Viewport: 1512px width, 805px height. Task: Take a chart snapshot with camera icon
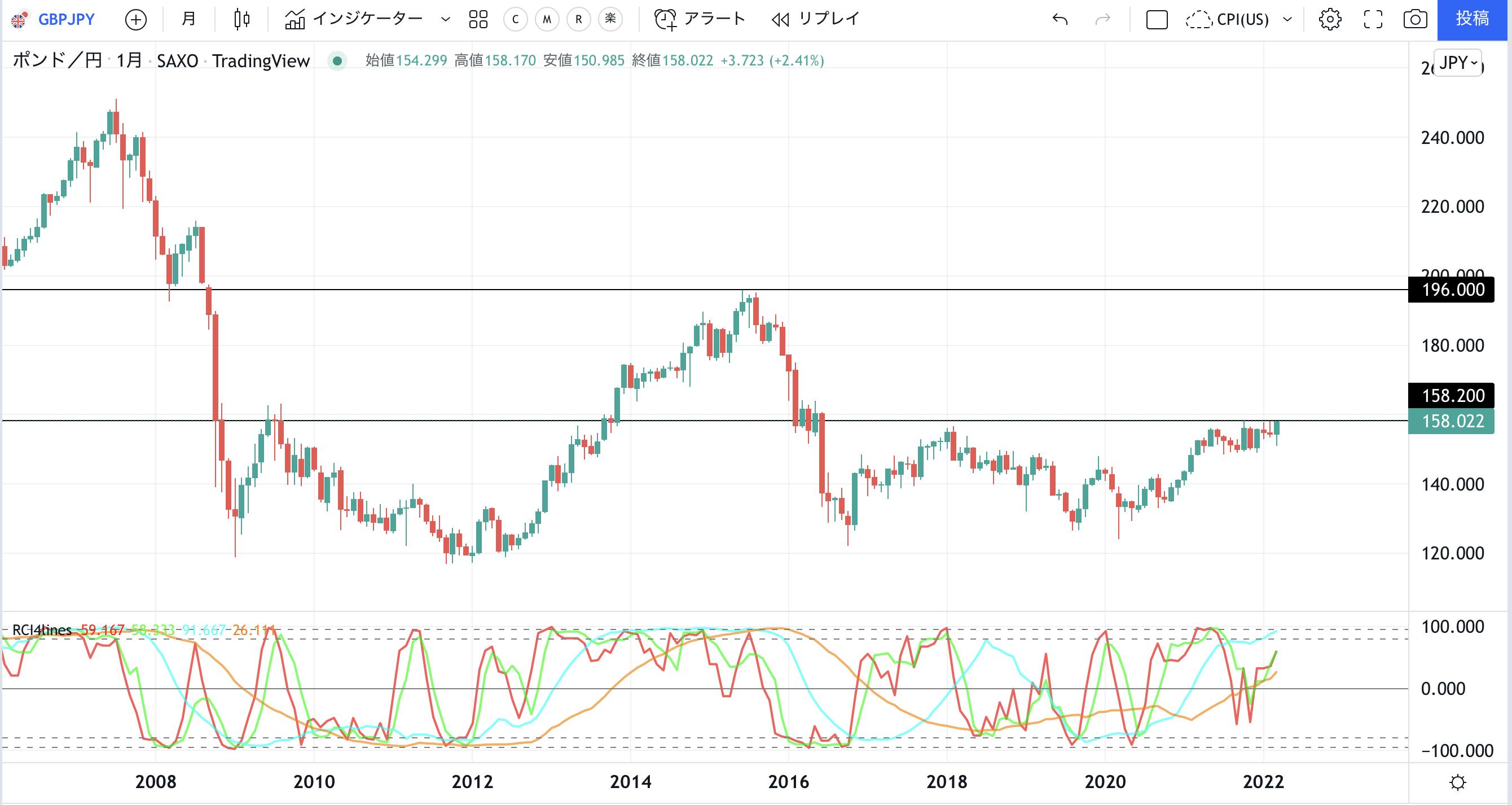[1415, 20]
